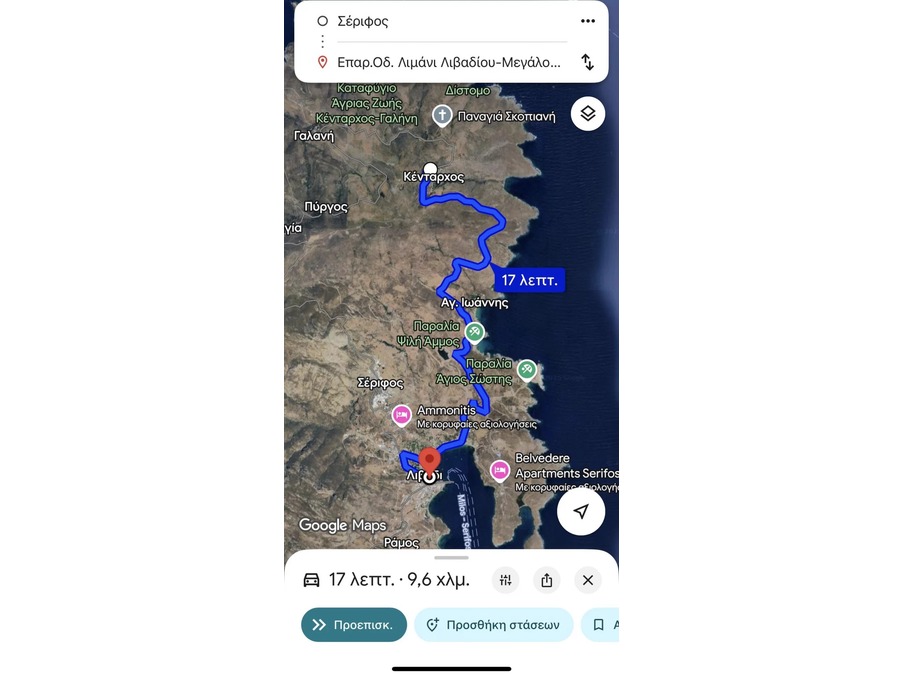Share directions via the share icon

tap(546, 580)
